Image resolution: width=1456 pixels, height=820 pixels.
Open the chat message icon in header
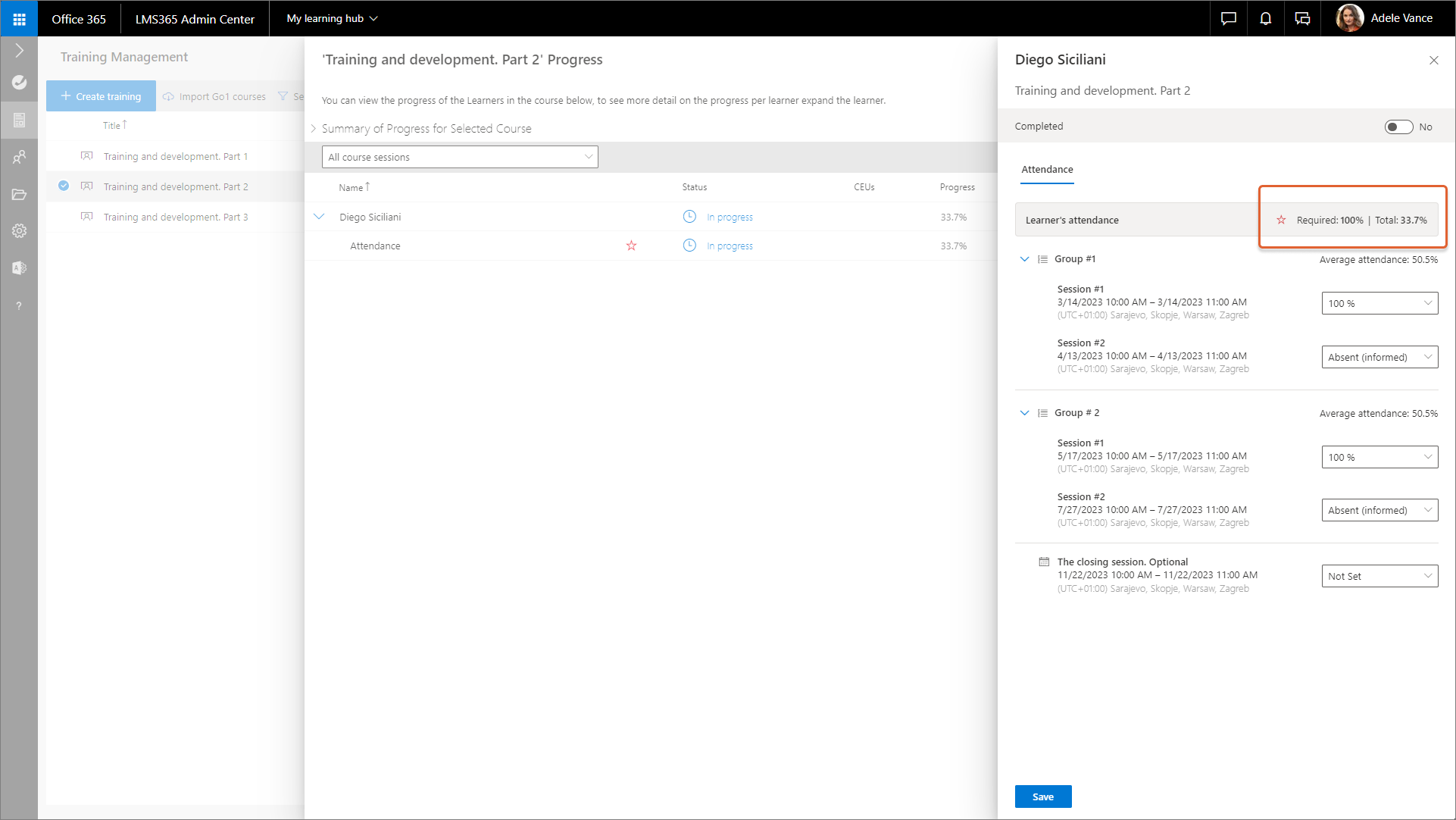[x=1228, y=19]
